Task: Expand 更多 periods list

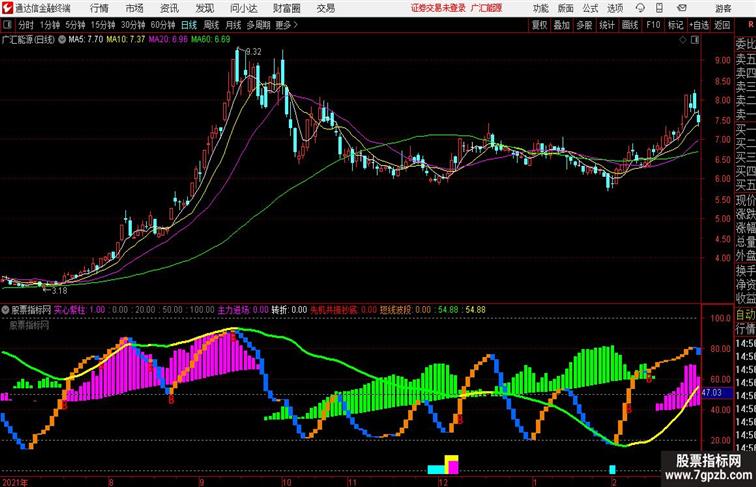Action: pyautogui.click(x=286, y=25)
